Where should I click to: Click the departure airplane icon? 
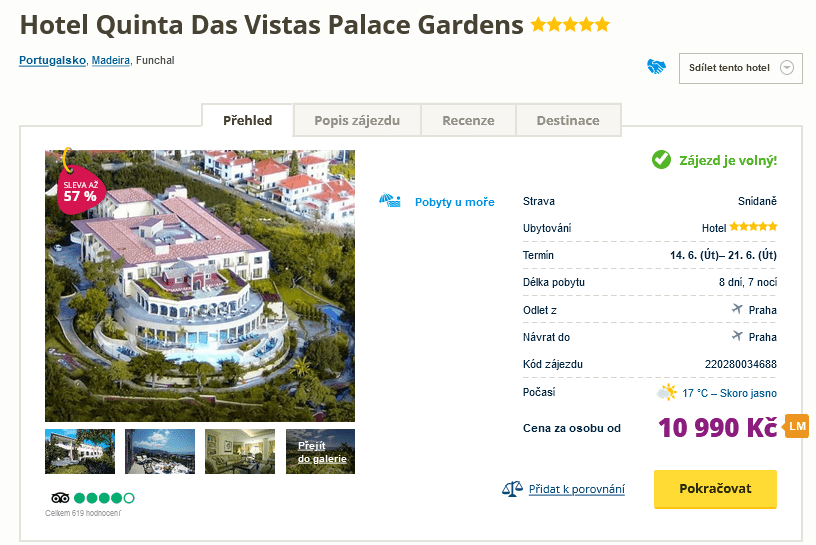tap(737, 310)
